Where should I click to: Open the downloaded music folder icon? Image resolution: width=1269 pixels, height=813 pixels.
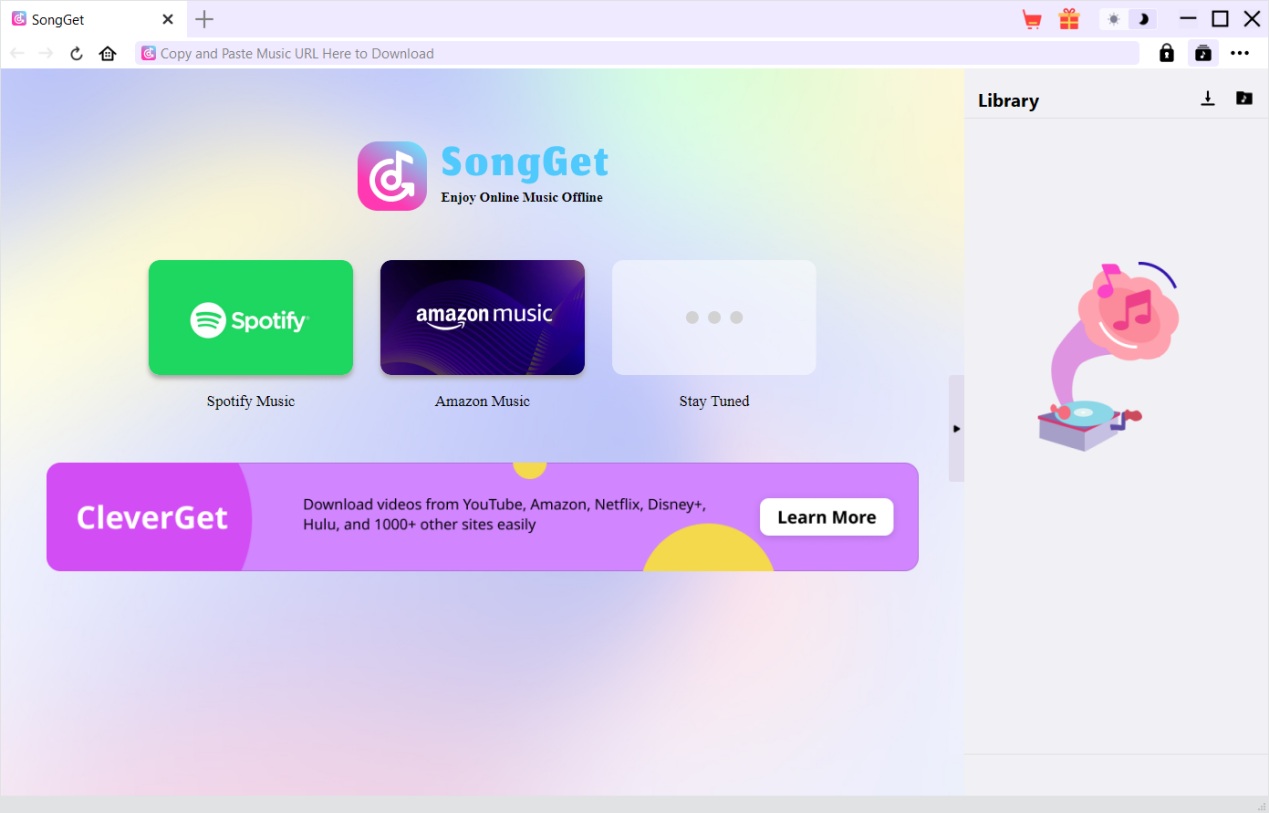1244,98
